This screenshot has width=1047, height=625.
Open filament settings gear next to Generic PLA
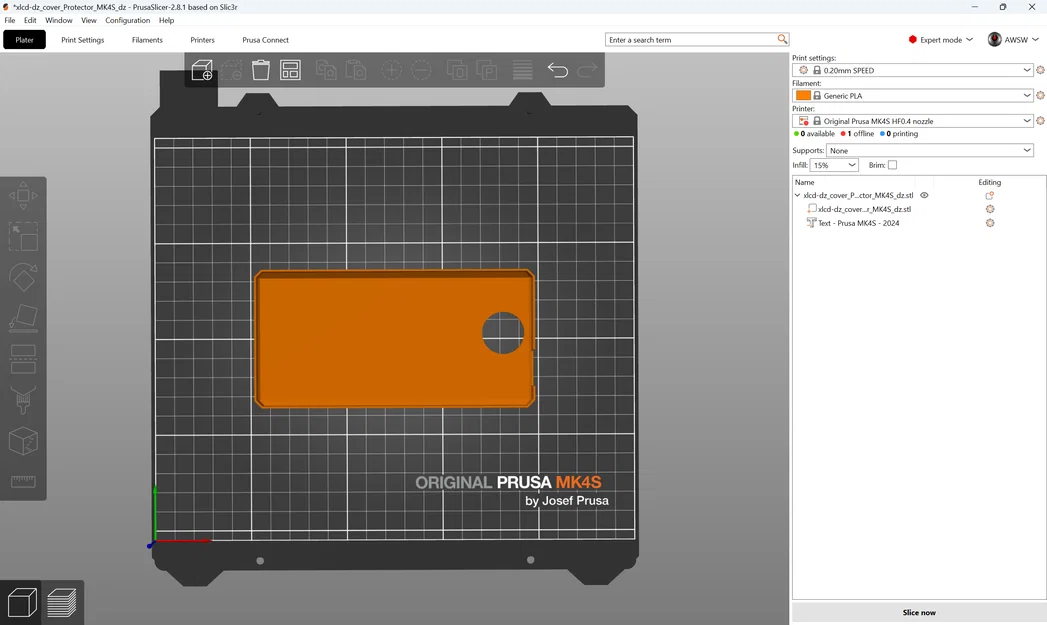1040,95
